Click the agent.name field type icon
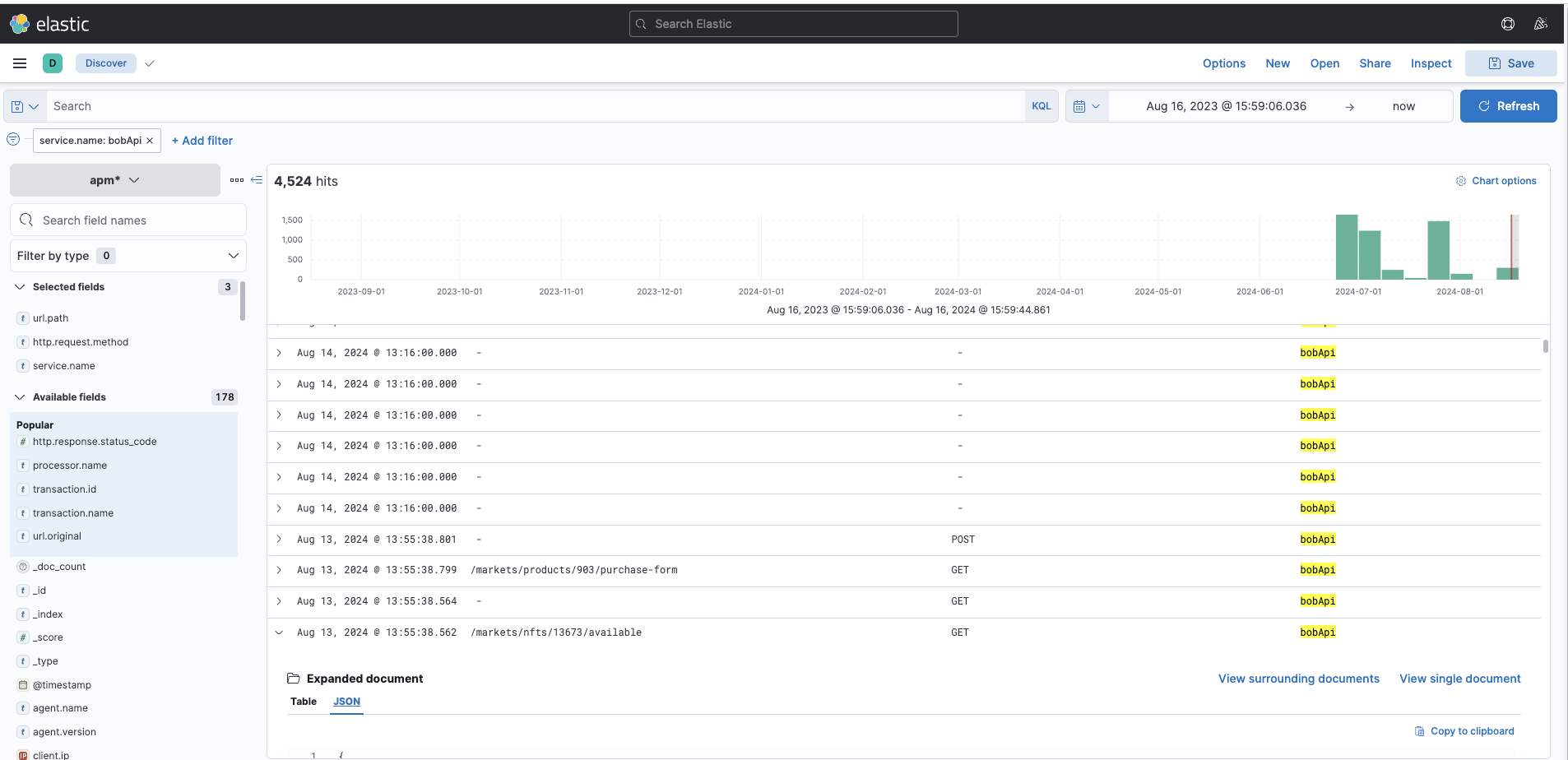 [23, 708]
